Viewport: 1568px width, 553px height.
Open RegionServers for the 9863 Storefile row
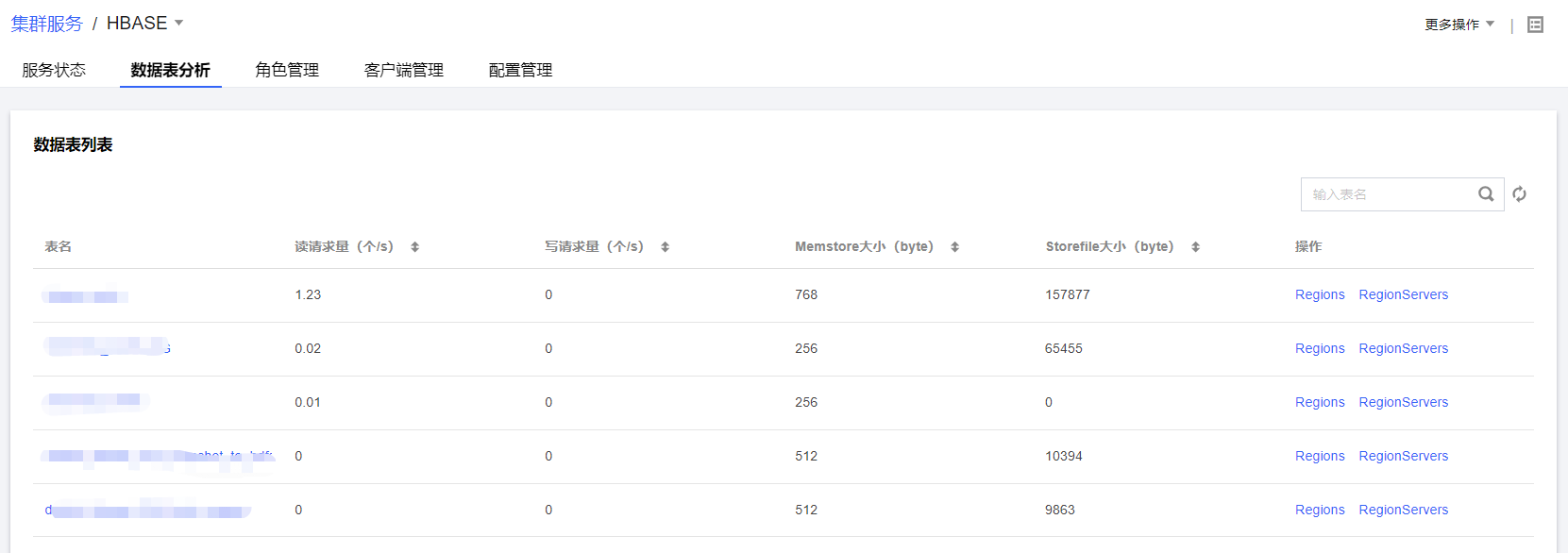tap(1403, 510)
